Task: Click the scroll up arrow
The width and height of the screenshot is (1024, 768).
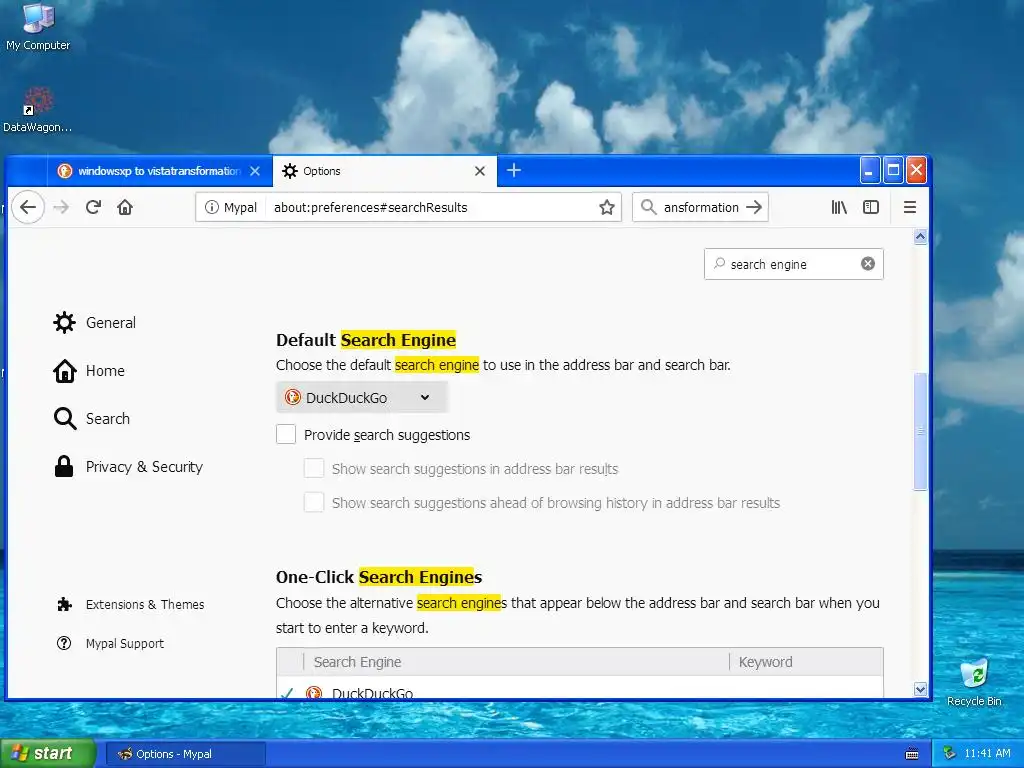Action: pos(920,236)
